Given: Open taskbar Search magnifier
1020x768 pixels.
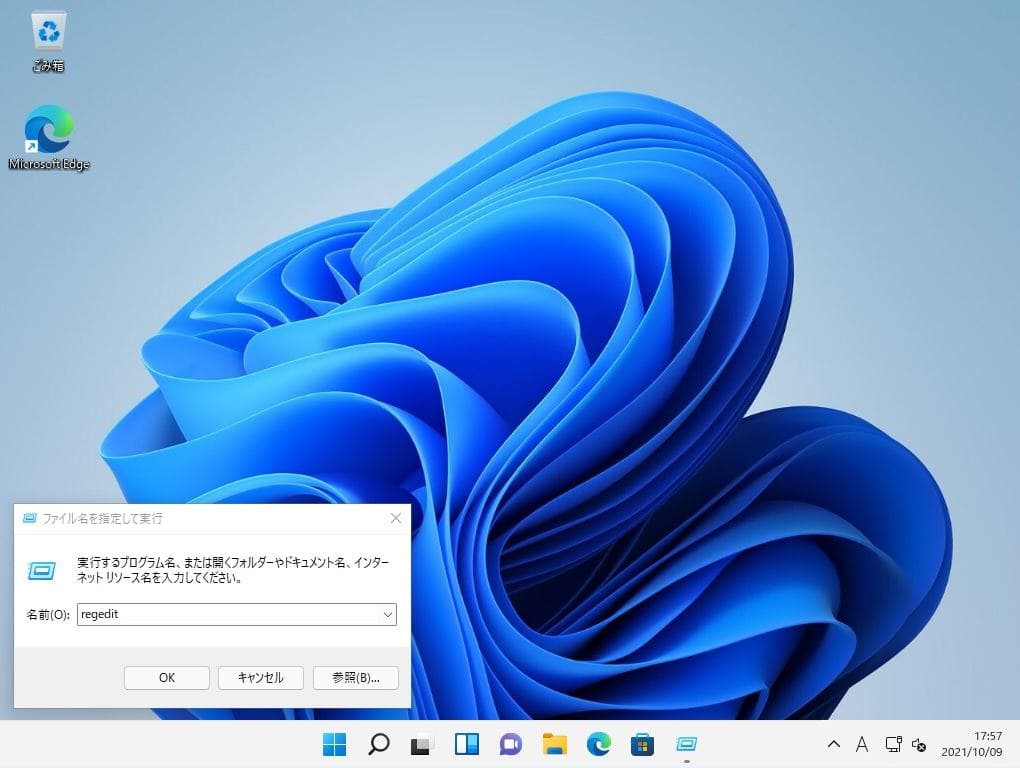Looking at the screenshot, I should pyautogui.click(x=379, y=744).
